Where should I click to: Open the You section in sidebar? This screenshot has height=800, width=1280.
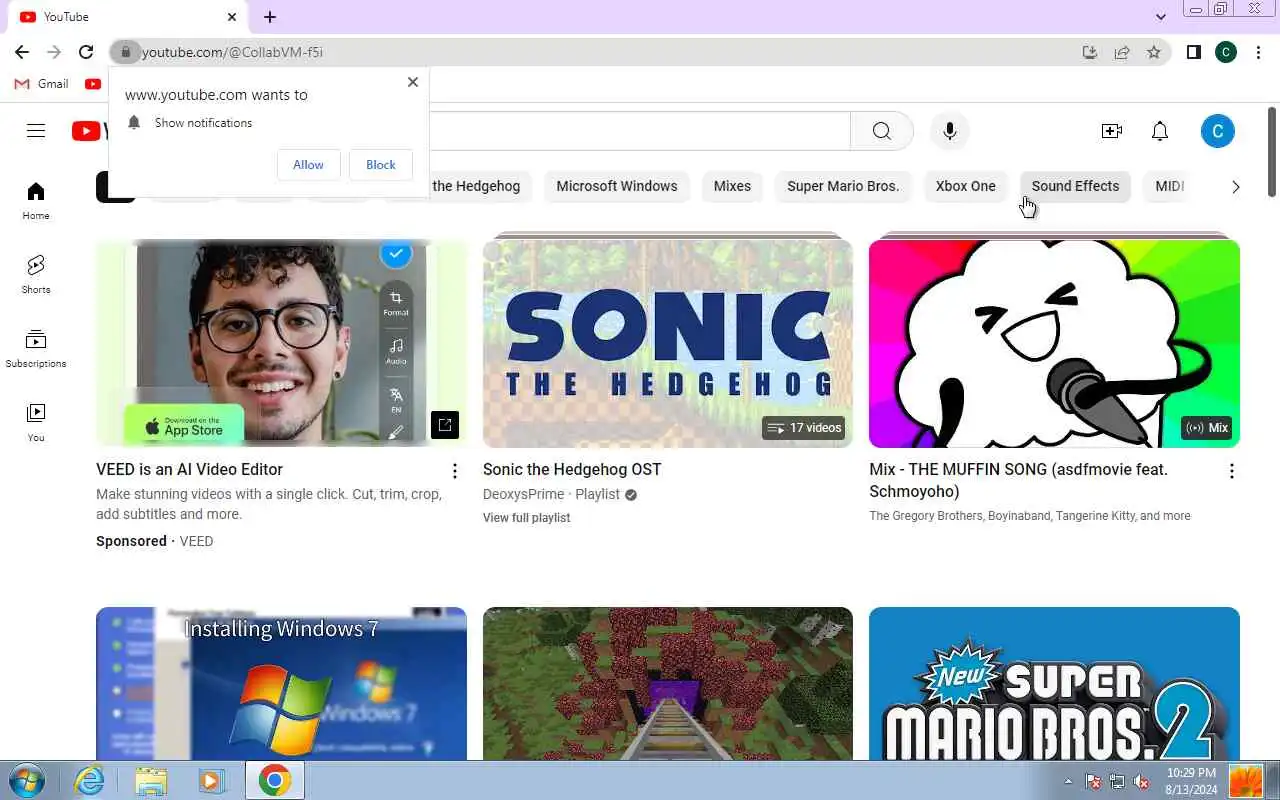point(36,423)
